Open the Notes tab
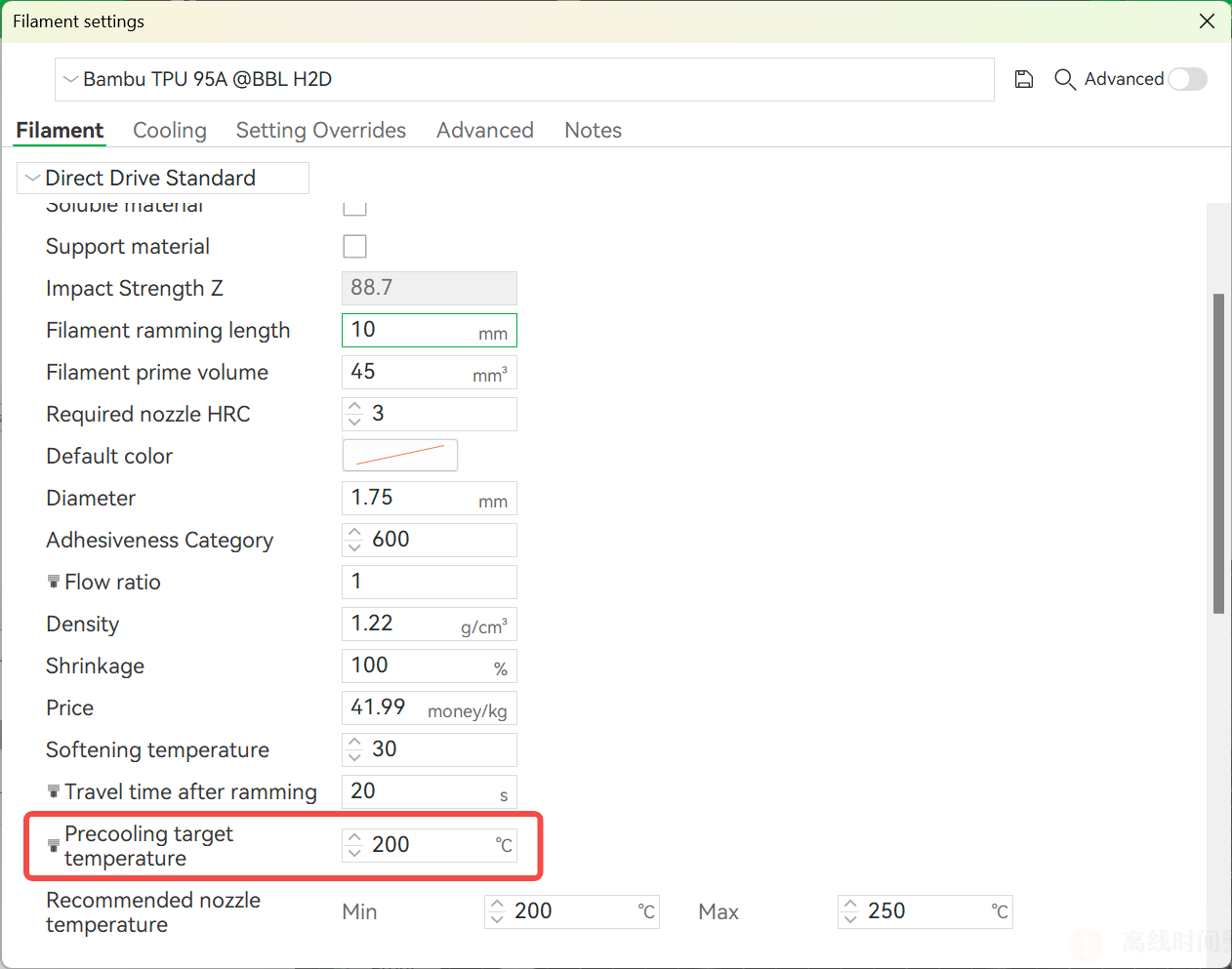Screen dimensions: 1232x969 coord(593,130)
